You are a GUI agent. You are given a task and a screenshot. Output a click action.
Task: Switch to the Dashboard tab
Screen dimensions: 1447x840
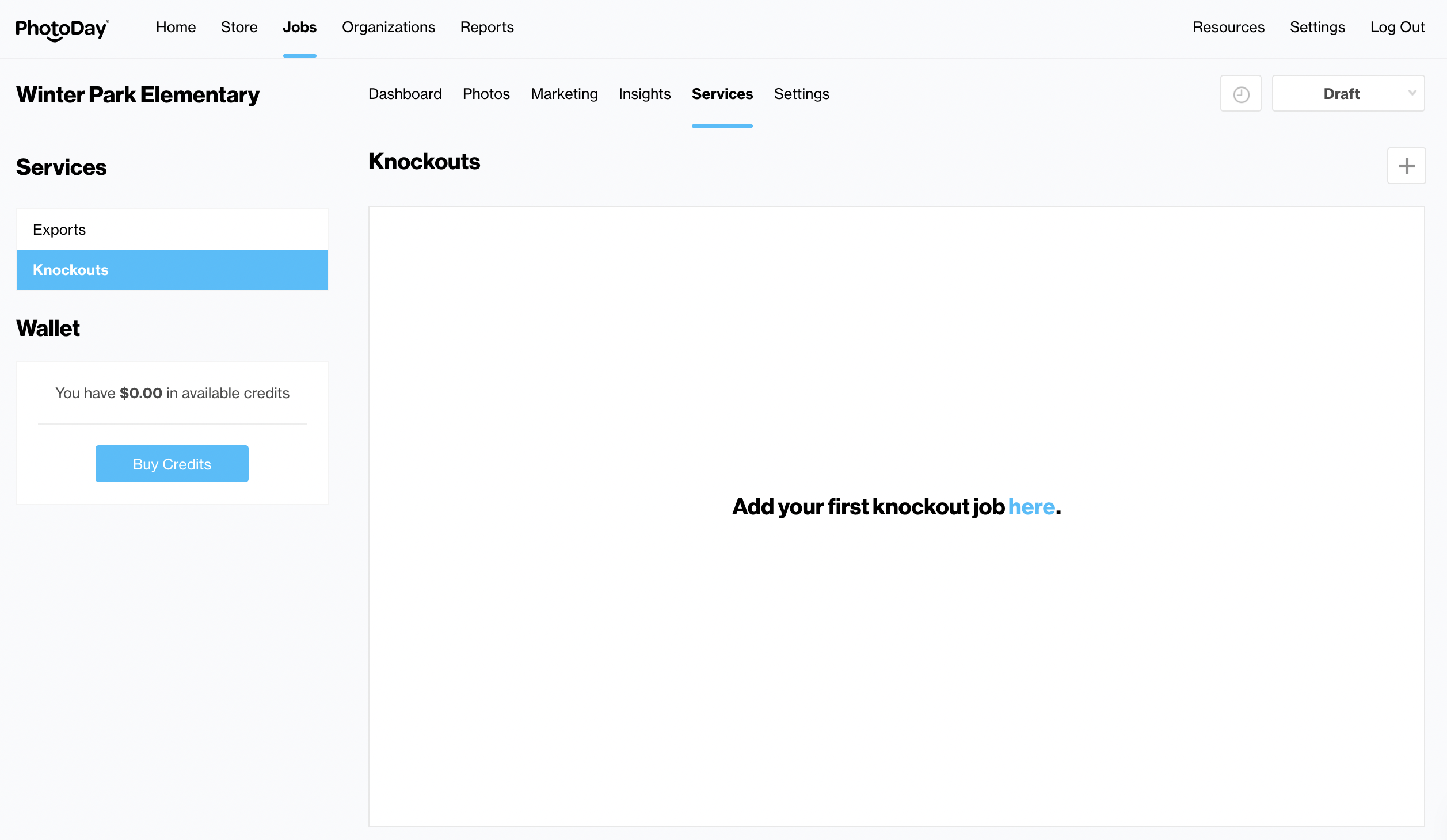pyautogui.click(x=405, y=94)
